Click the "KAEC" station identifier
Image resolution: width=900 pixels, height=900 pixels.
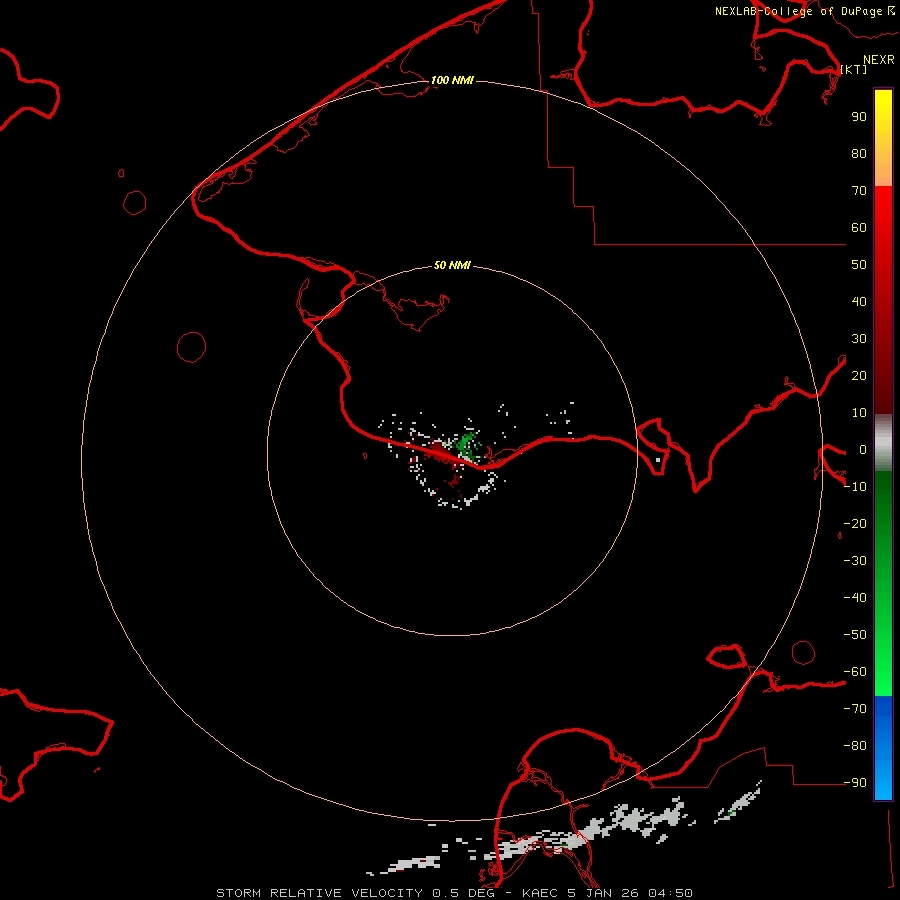pos(540,893)
